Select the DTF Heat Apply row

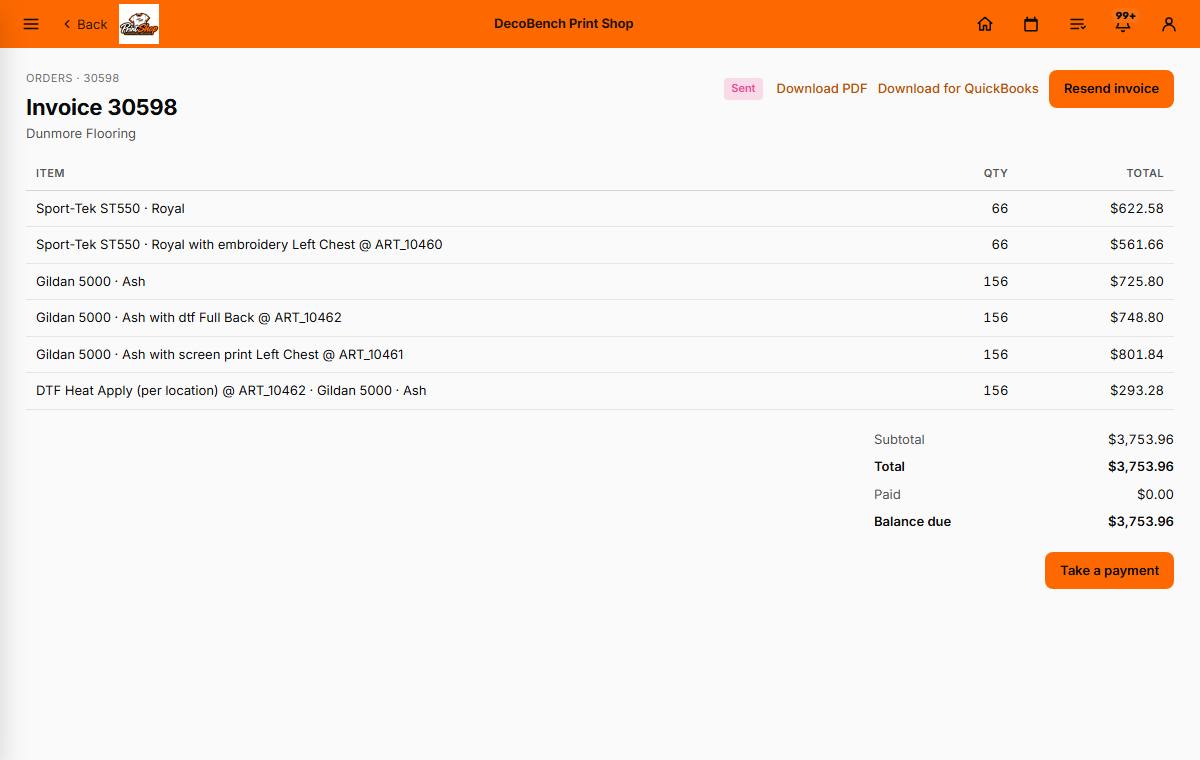(600, 391)
